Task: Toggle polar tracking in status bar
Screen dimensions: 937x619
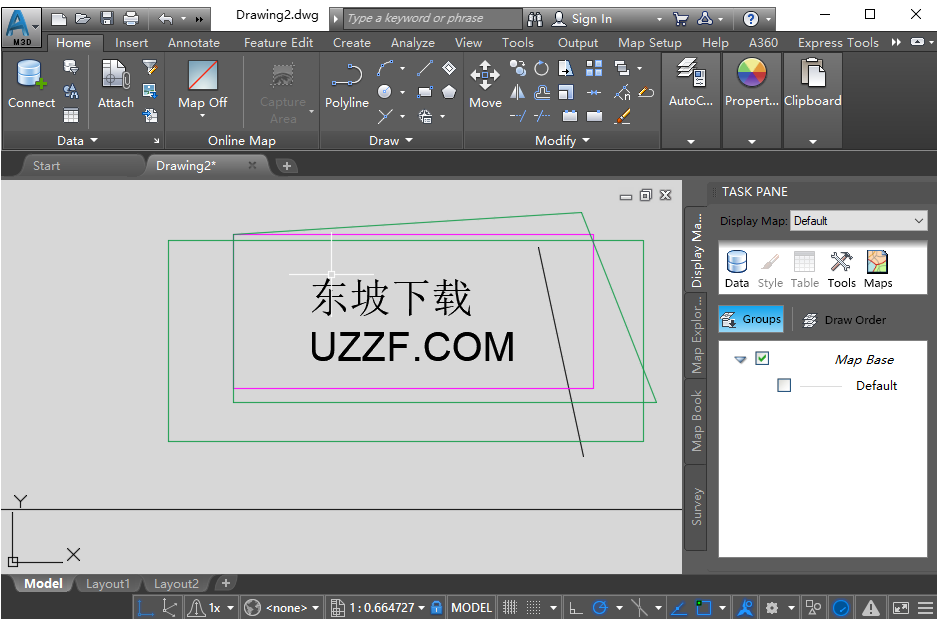Action: click(599, 608)
